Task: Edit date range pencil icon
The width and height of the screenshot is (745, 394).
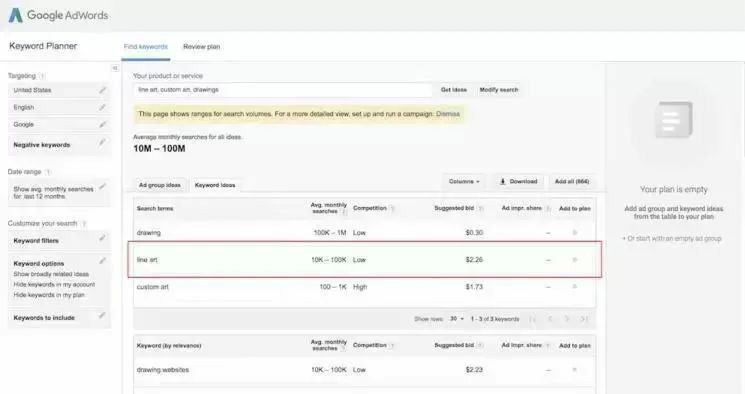Action: point(102,186)
